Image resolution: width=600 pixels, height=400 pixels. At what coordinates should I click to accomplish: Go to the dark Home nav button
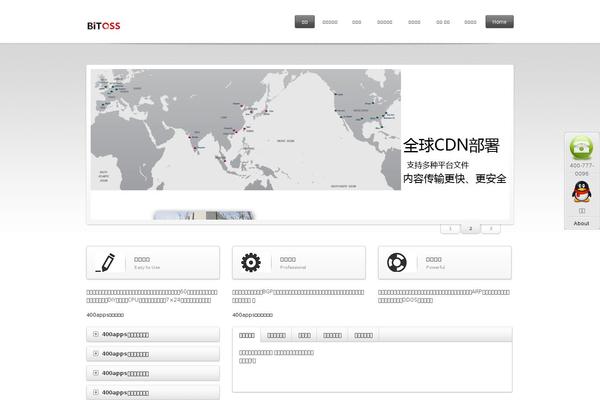pos(499,22)
